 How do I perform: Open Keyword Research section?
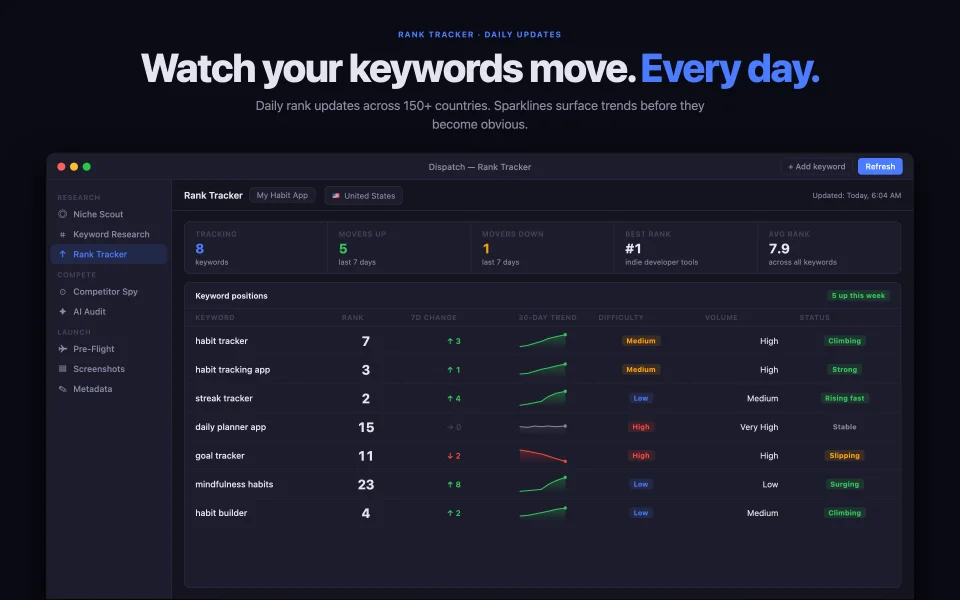click(108, 234)
